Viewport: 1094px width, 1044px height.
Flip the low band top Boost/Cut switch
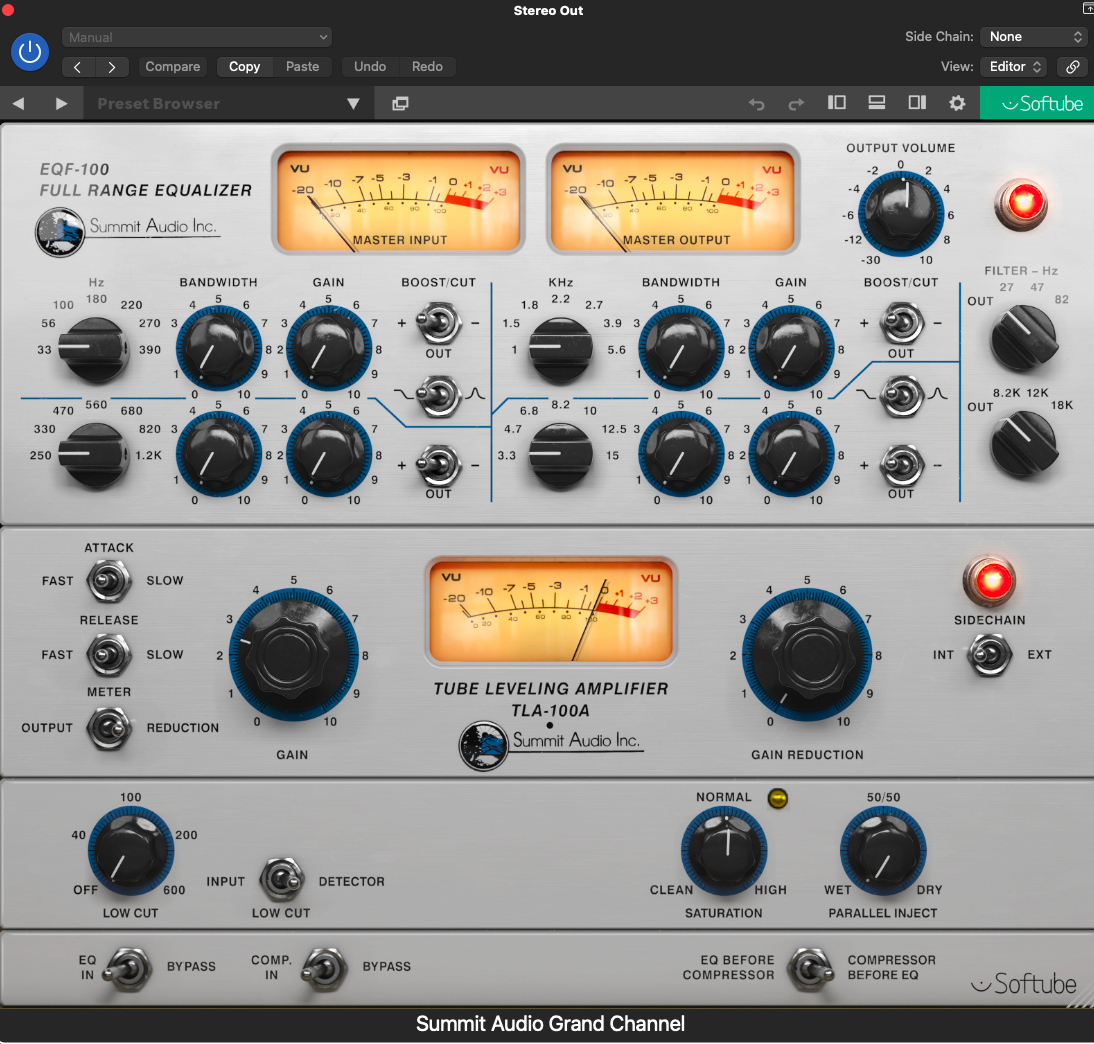point(439,322)
